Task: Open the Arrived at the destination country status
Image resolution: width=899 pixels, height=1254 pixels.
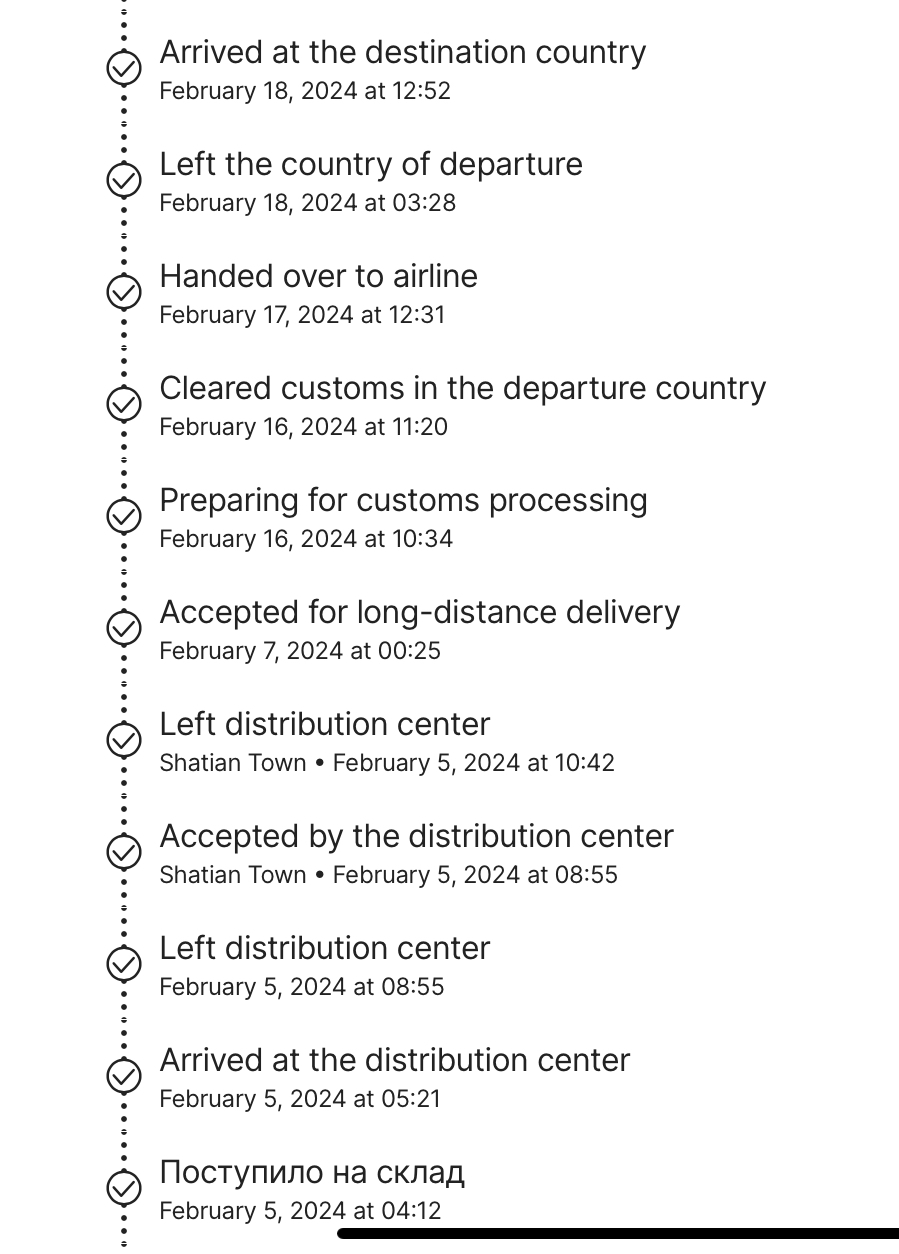Action: tap(403, 52)
